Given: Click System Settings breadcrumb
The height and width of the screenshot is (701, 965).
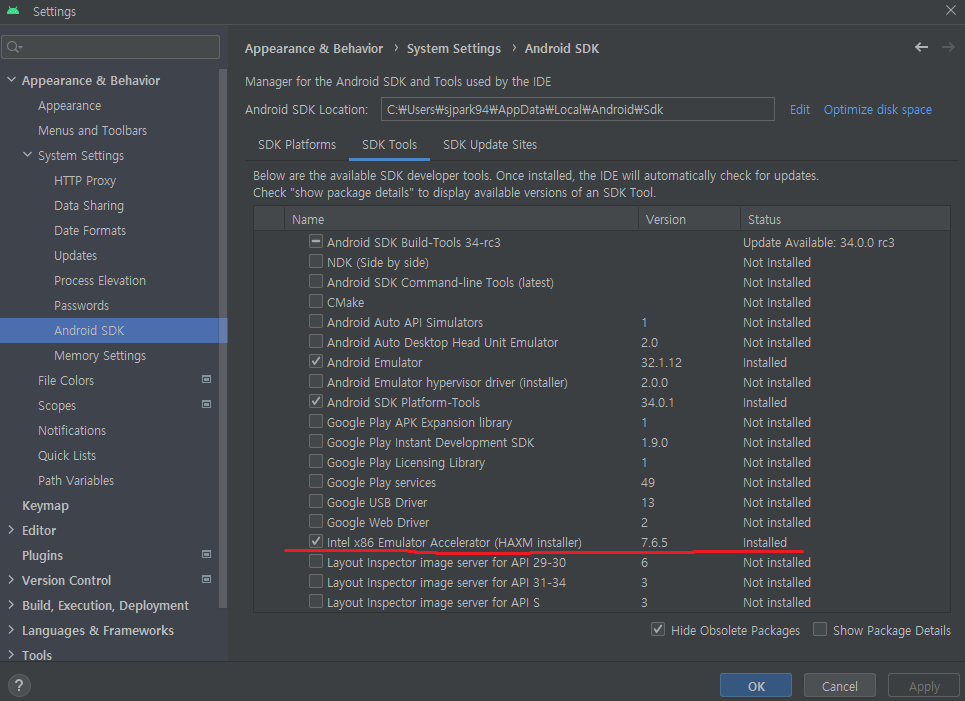Looking at the screenshot, I should 454,49.
